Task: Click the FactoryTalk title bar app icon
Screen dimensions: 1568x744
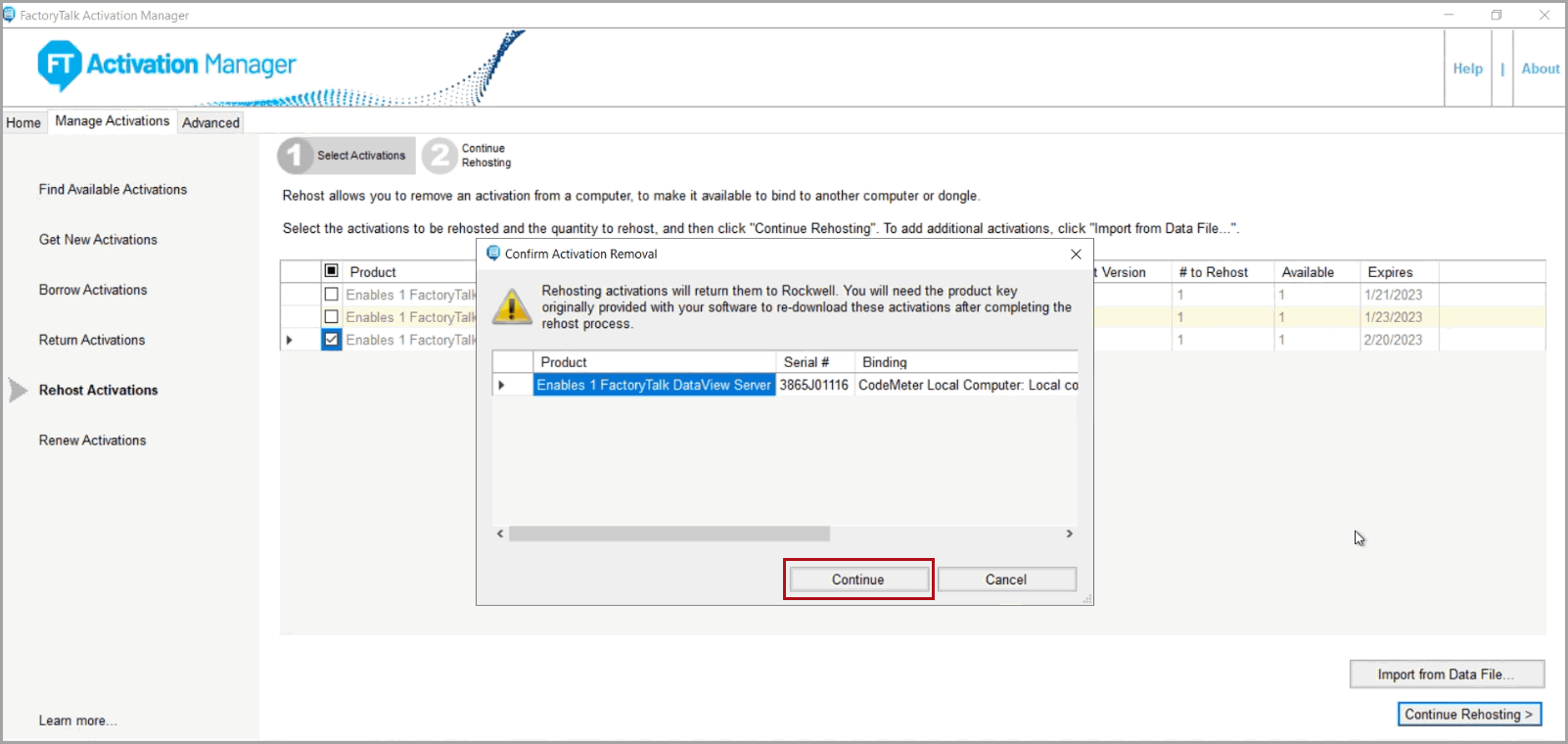Action: click(10, 15)
